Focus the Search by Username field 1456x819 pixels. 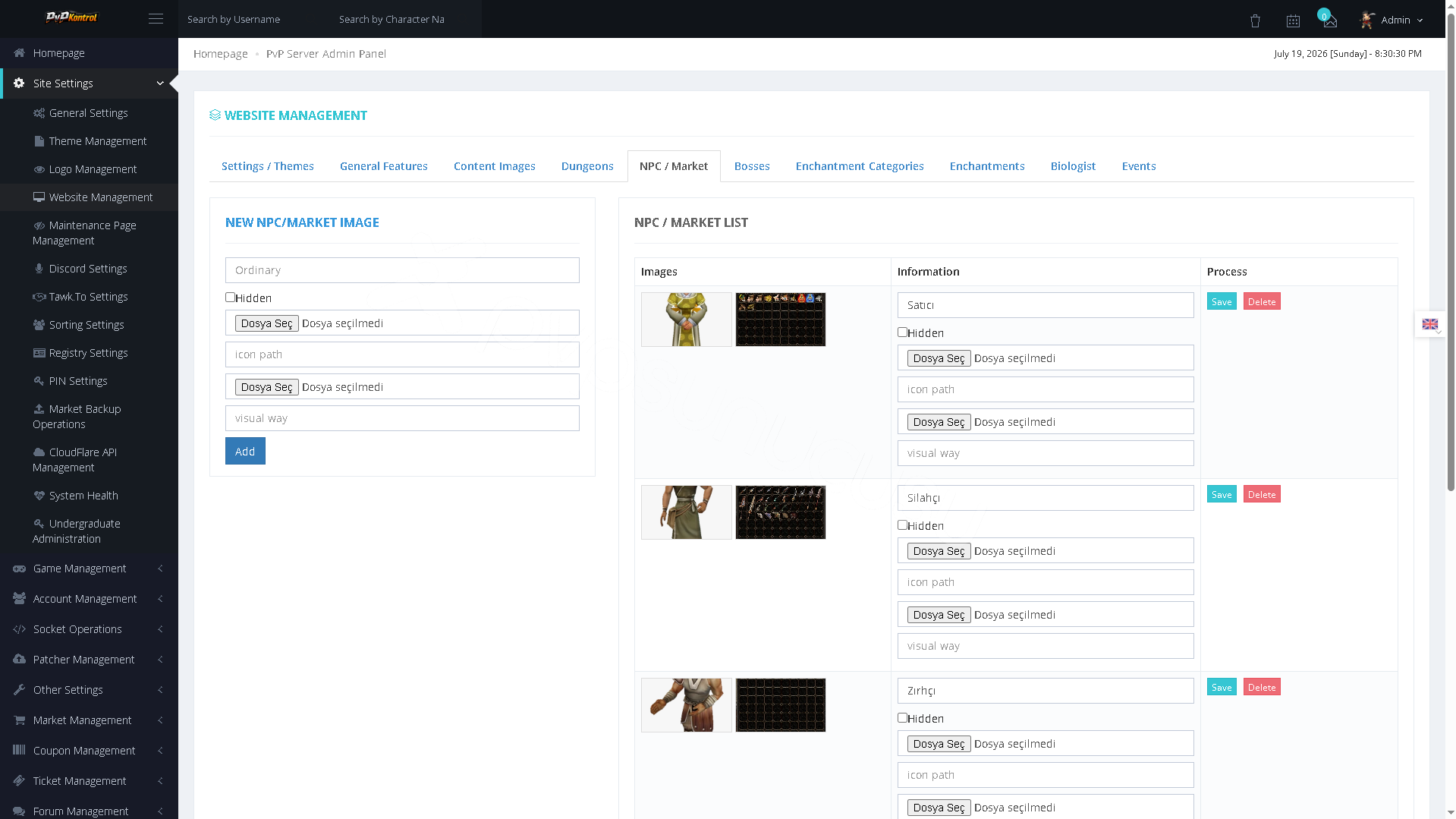[x=254, y=19]
